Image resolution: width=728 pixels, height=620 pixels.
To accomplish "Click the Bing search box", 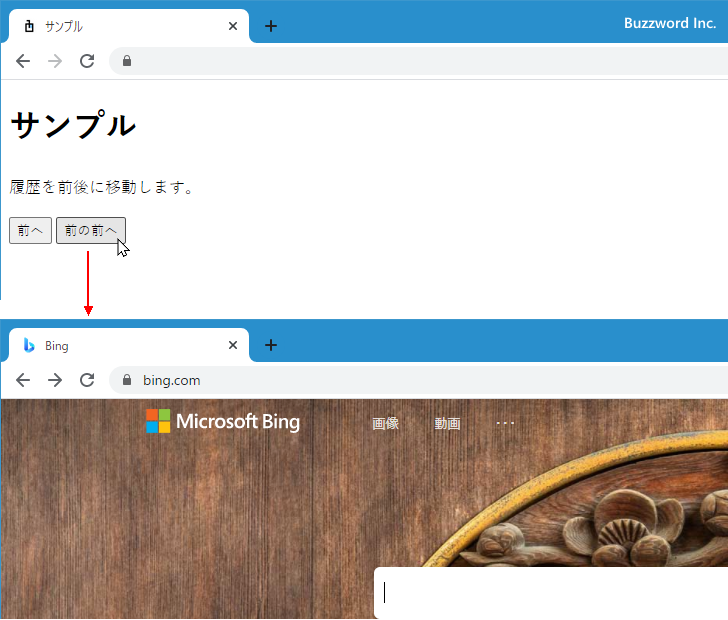I will point(551,593).
